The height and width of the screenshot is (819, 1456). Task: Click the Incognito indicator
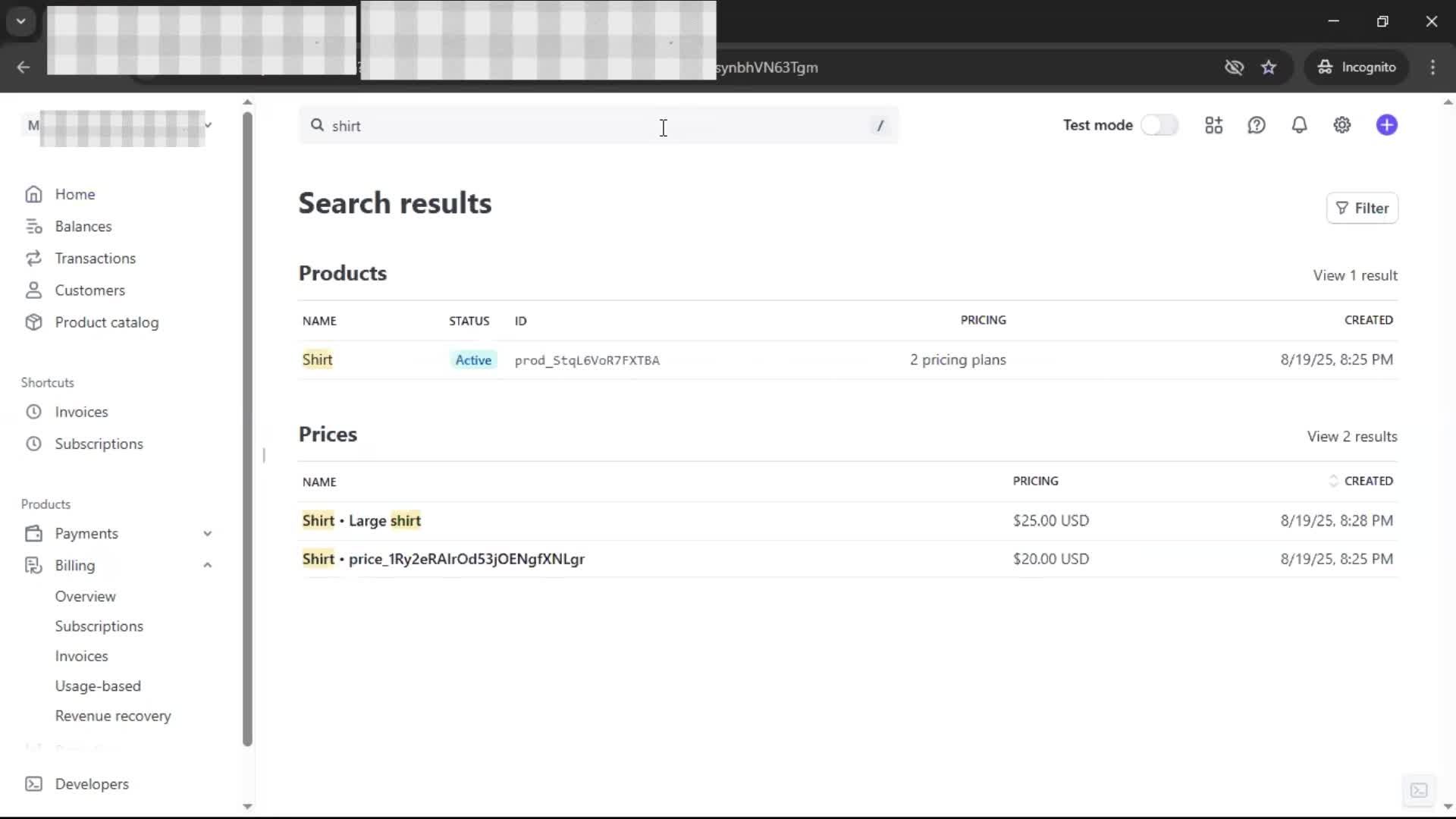tap(1356, 67)
